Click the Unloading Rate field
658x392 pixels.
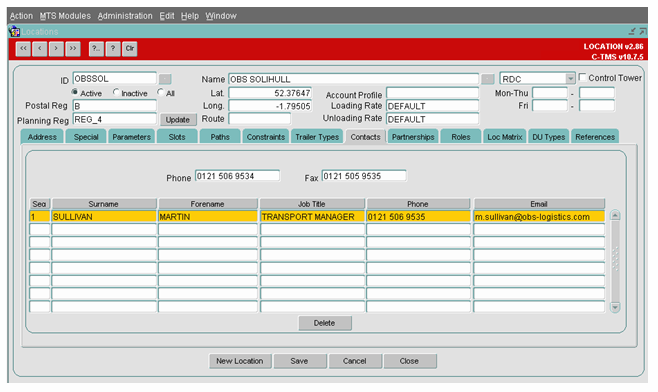click(x=432, y=119)
